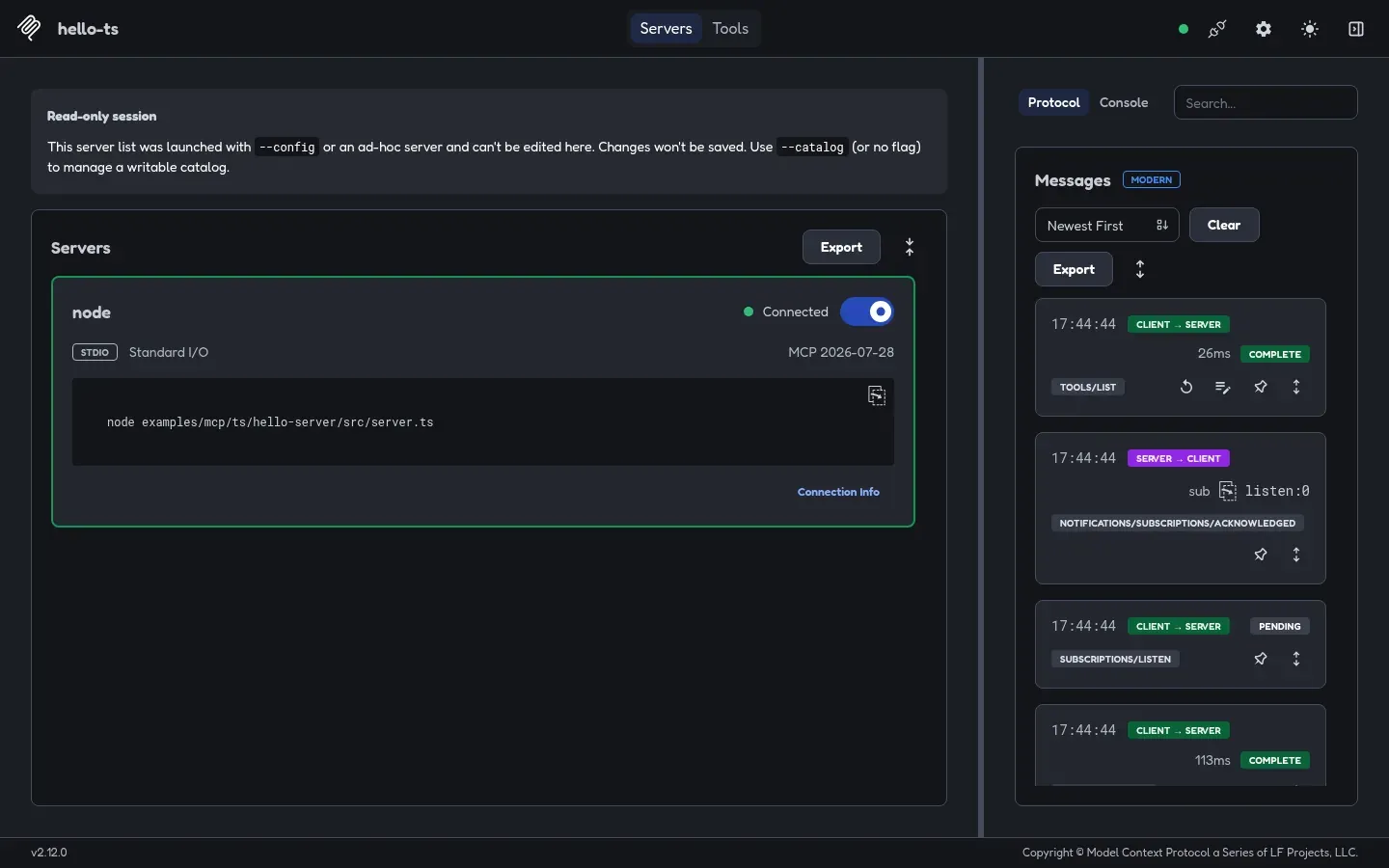
Task: Click the node server command text
Action: (270, 422)
